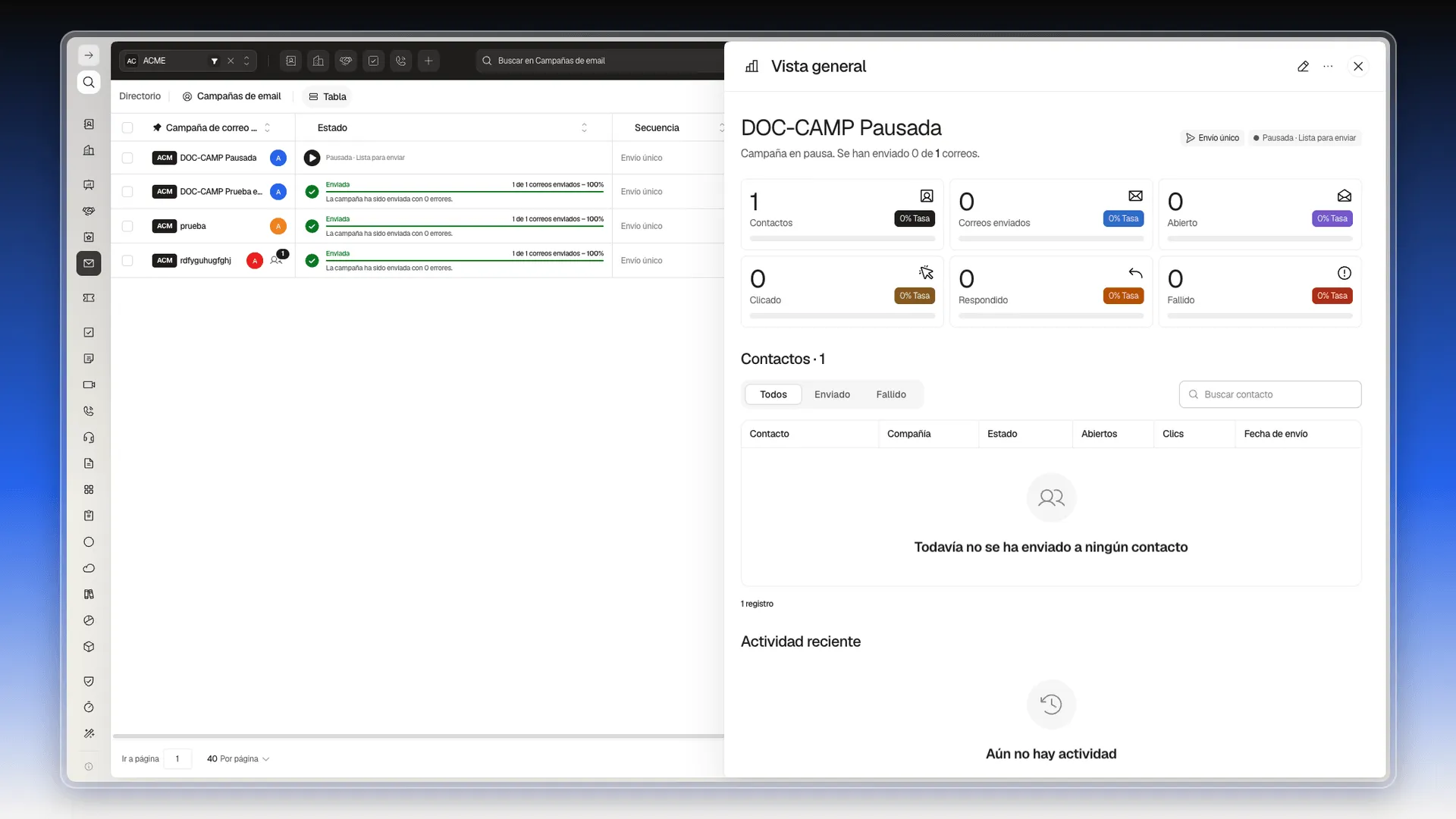The height and width of the screenshot is (819, 1456).
Task: Open the calls phone icon in top toolbar
Action: click(400, 61)
